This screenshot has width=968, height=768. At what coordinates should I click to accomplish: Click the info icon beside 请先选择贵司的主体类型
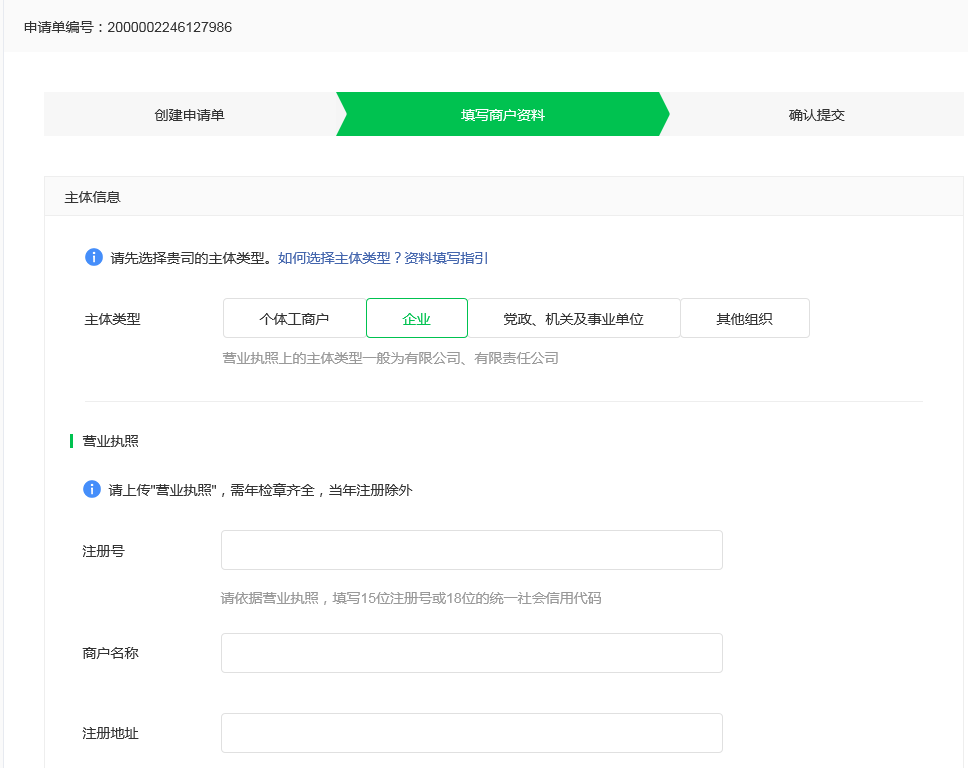point(94,257)
